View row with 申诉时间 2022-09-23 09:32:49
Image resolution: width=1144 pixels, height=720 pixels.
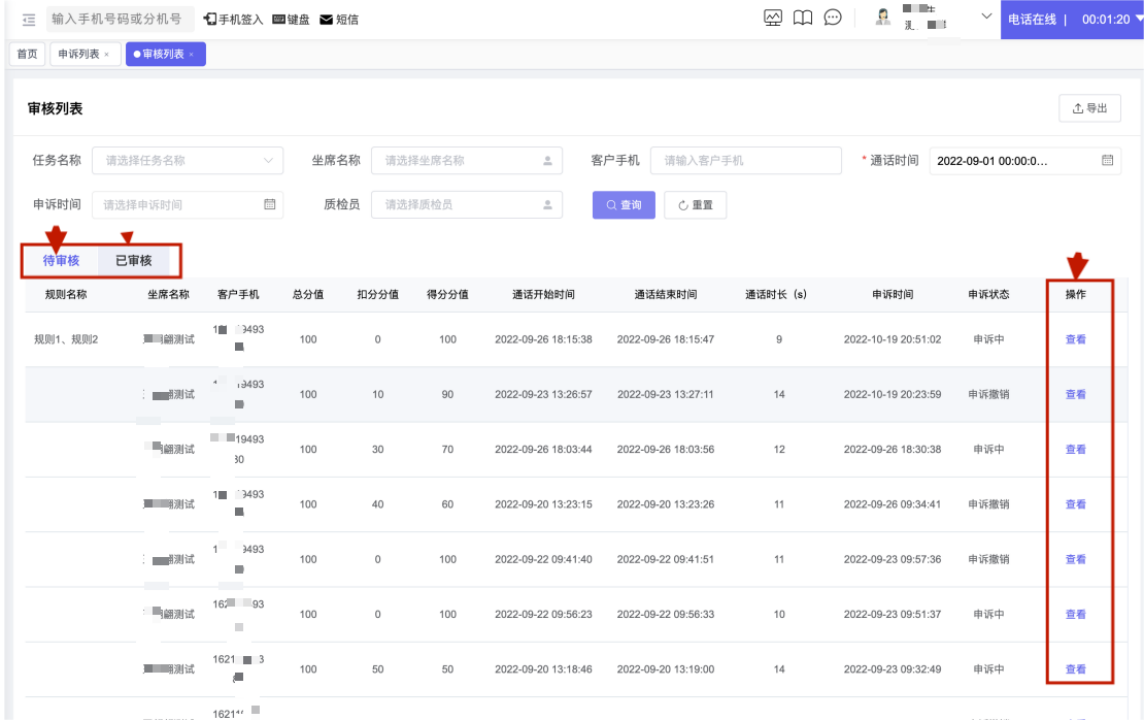point(1075,669)
